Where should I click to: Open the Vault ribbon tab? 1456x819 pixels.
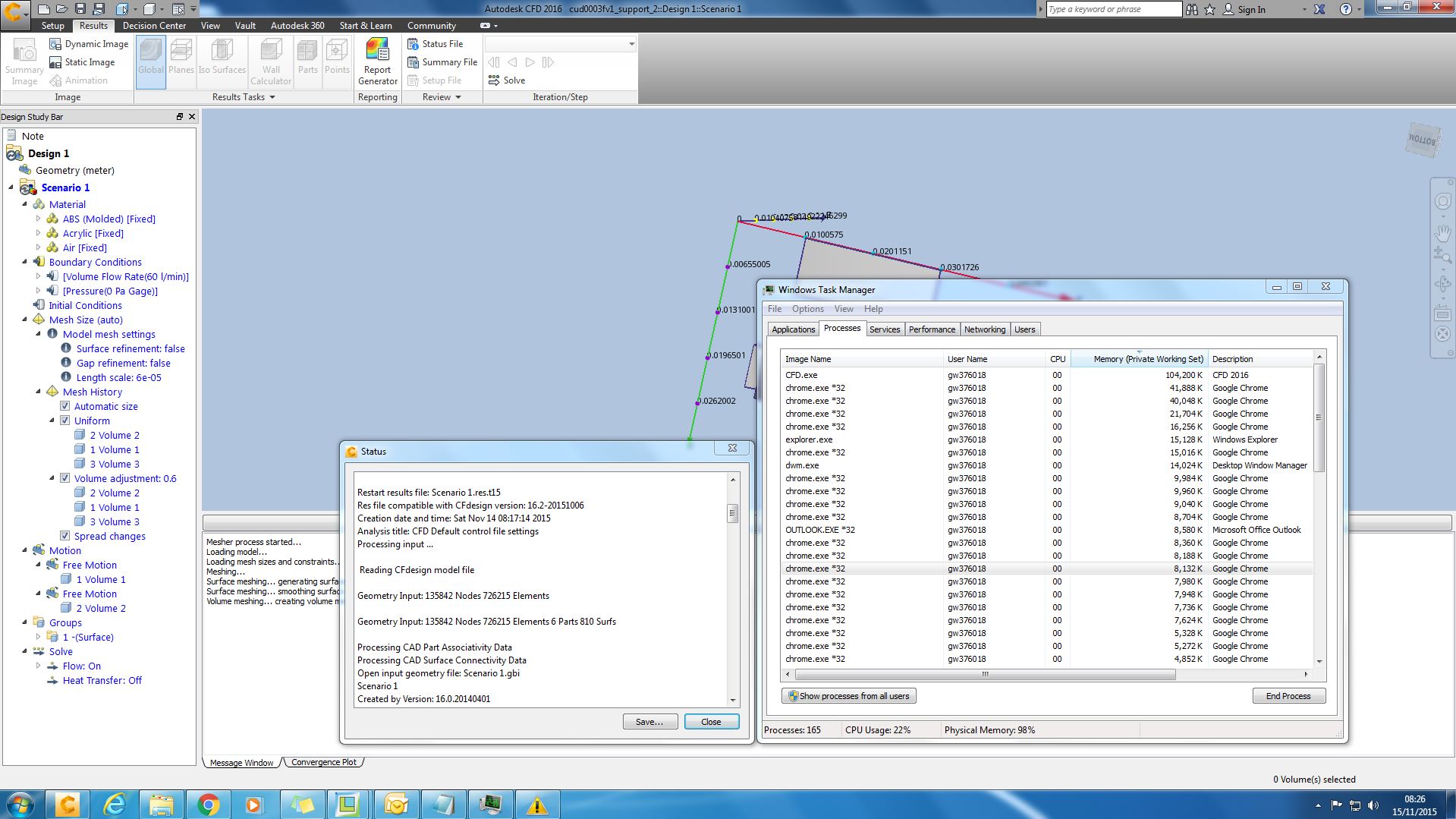click(x=245, y=26)
